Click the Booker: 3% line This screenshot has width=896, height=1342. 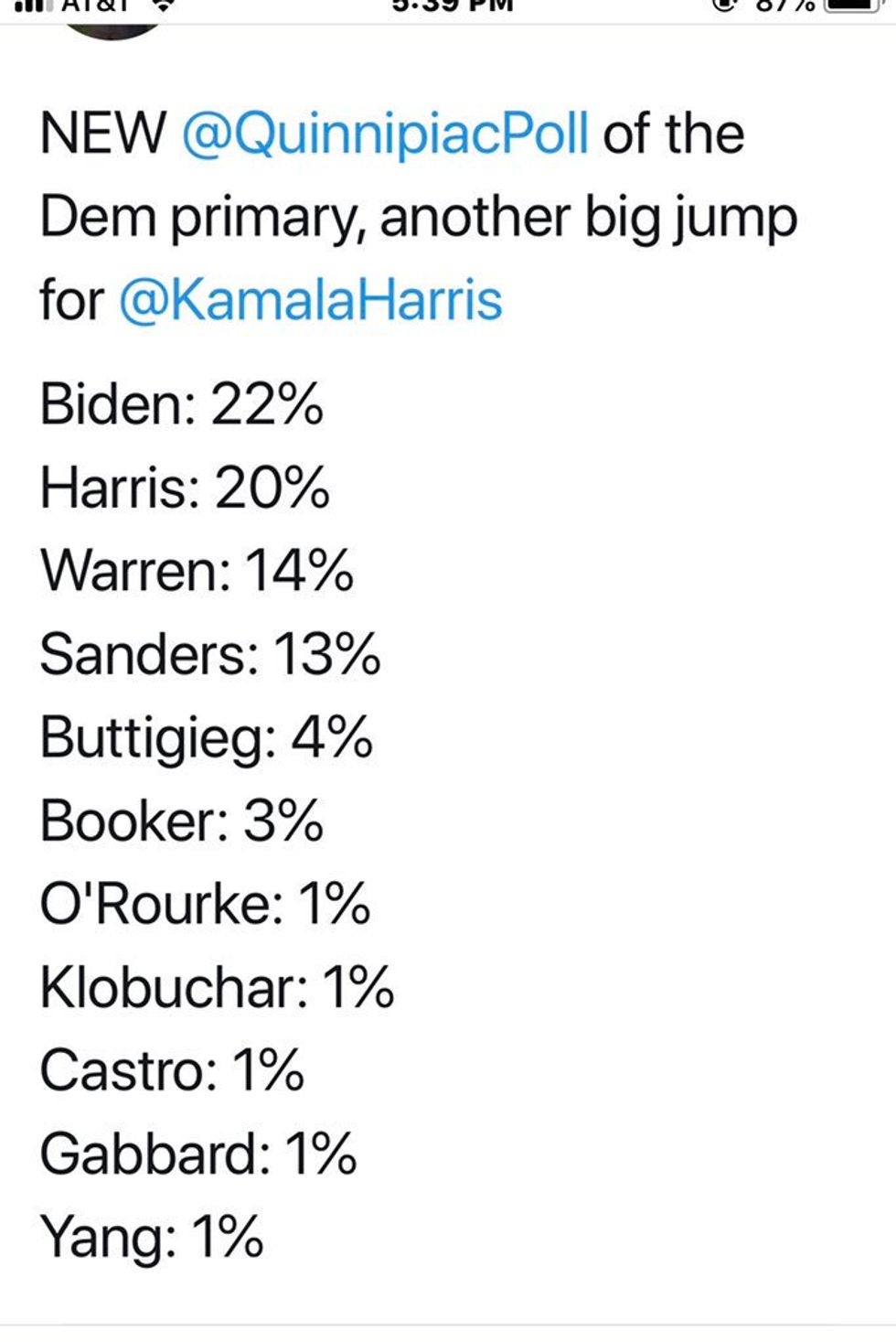(181, 820)
